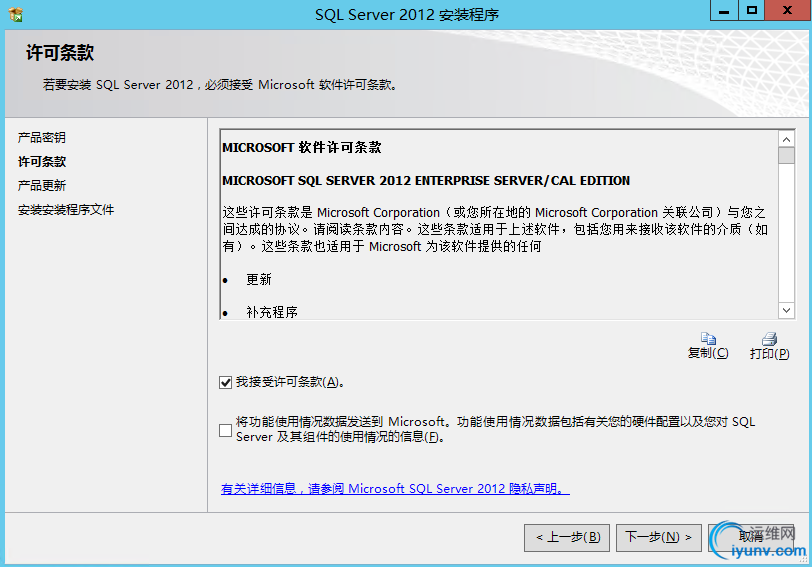
Task: Select the 产品密钥 step in sidebar
Action: point(41,137)
